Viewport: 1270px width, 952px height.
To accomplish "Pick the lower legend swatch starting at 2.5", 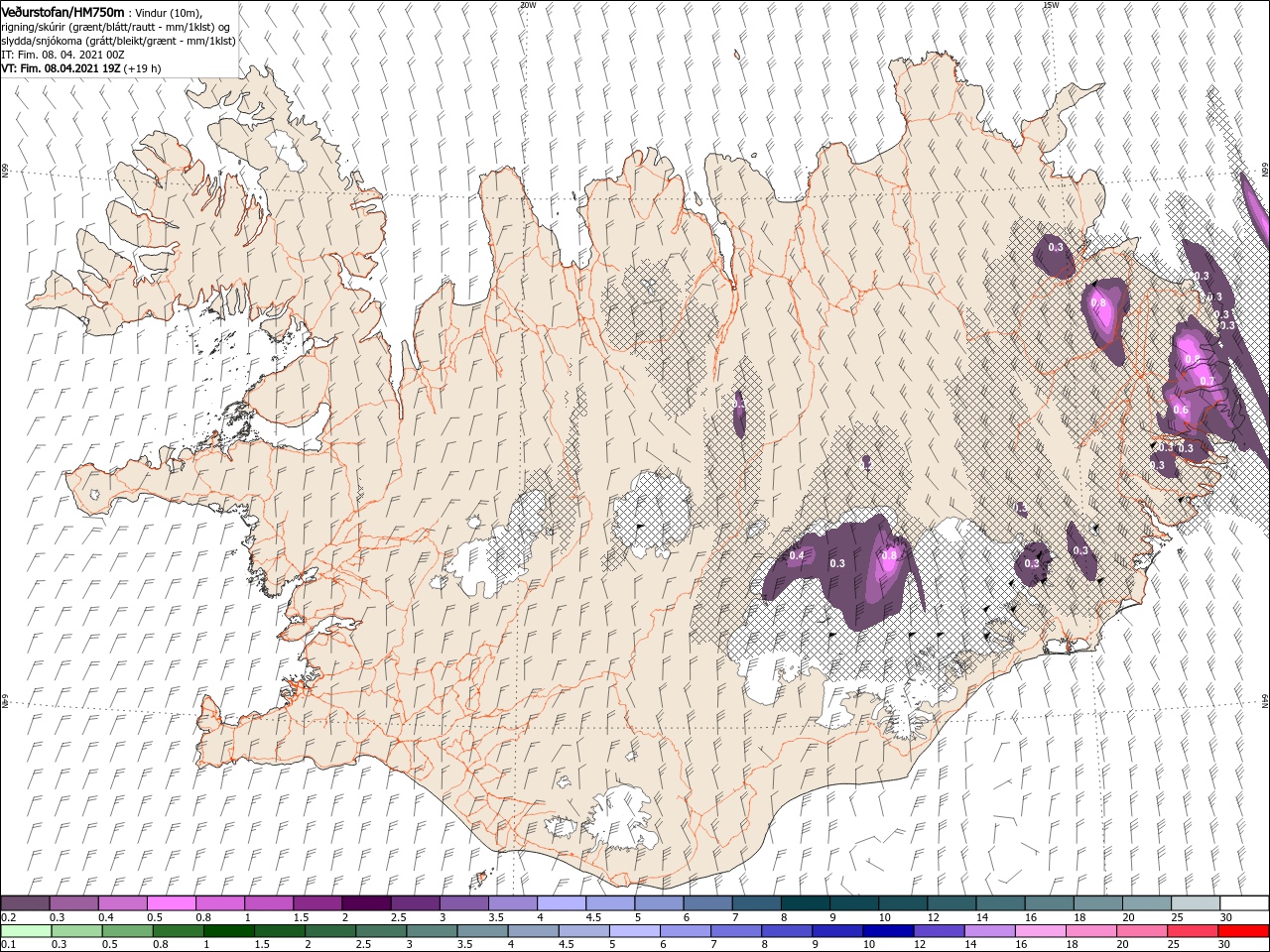I will [381, 931].
